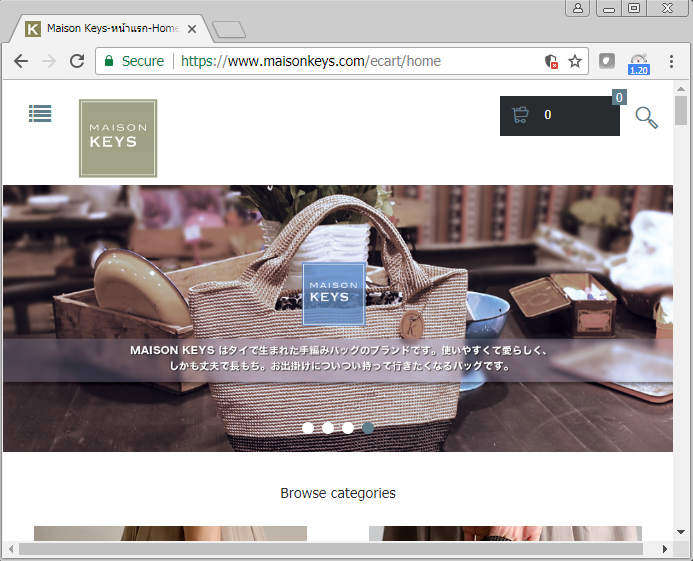
Task: Click the green Secure padlock icon
Action: point(109,61)
